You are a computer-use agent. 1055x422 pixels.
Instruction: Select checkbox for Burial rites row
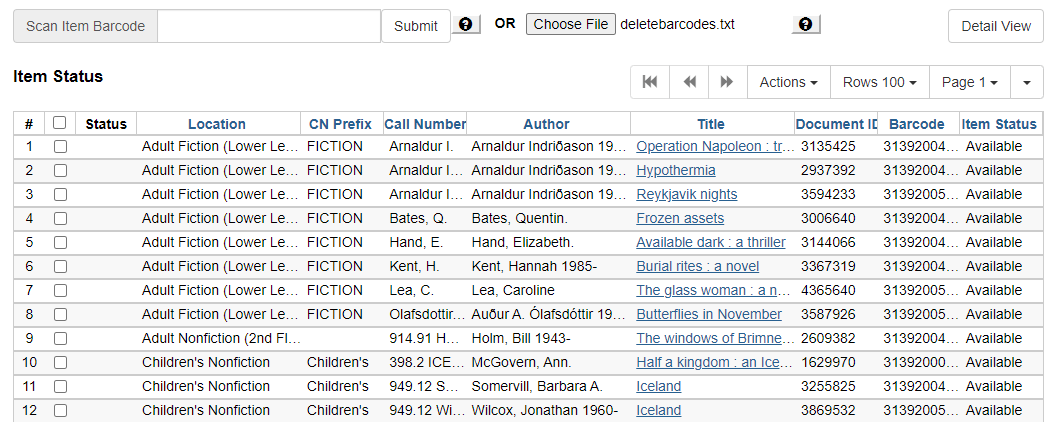point(60,266)
